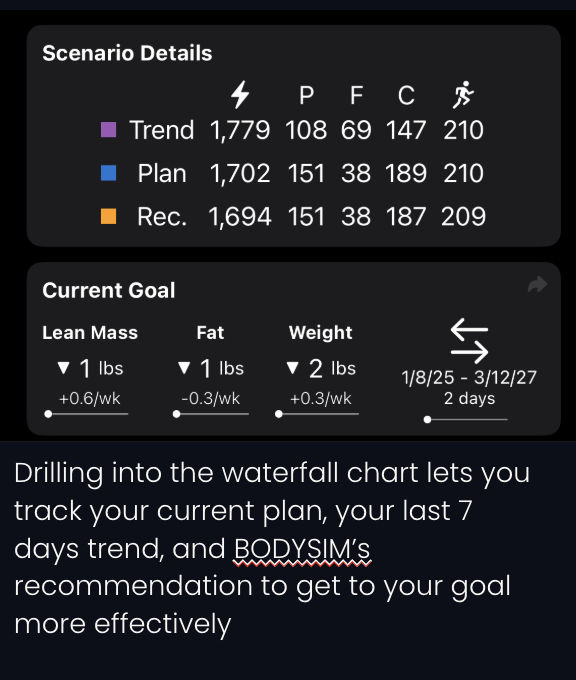Viewport: 576px width, 680px height.
Task: Select the blue Plan color swatch
Action: (108, 173)
